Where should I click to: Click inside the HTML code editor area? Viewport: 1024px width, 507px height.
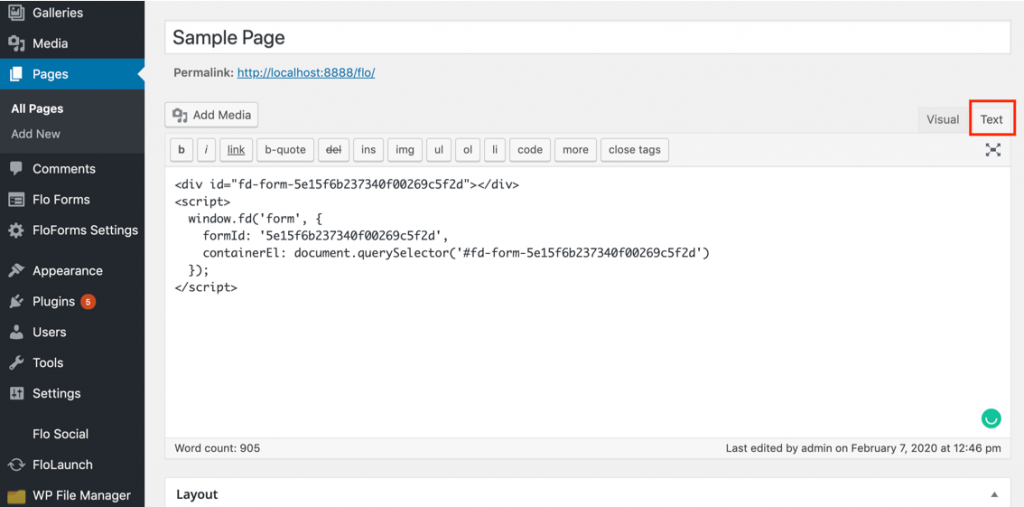tap(587, 301)
